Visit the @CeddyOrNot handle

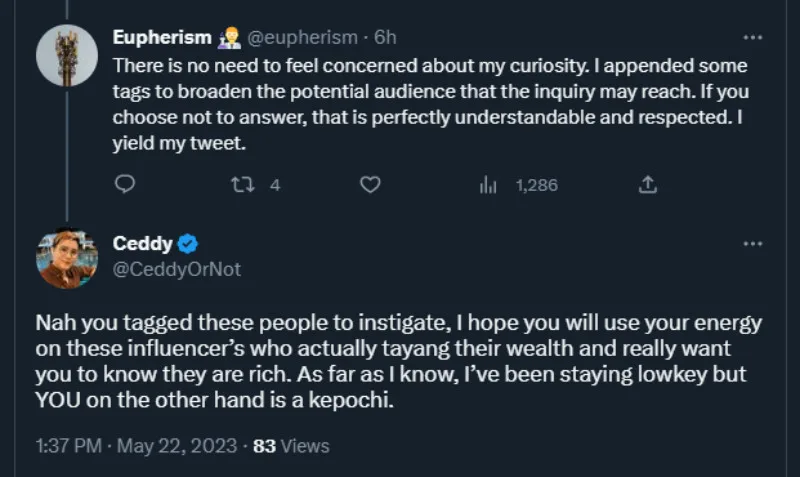click(x=177, y=269)
